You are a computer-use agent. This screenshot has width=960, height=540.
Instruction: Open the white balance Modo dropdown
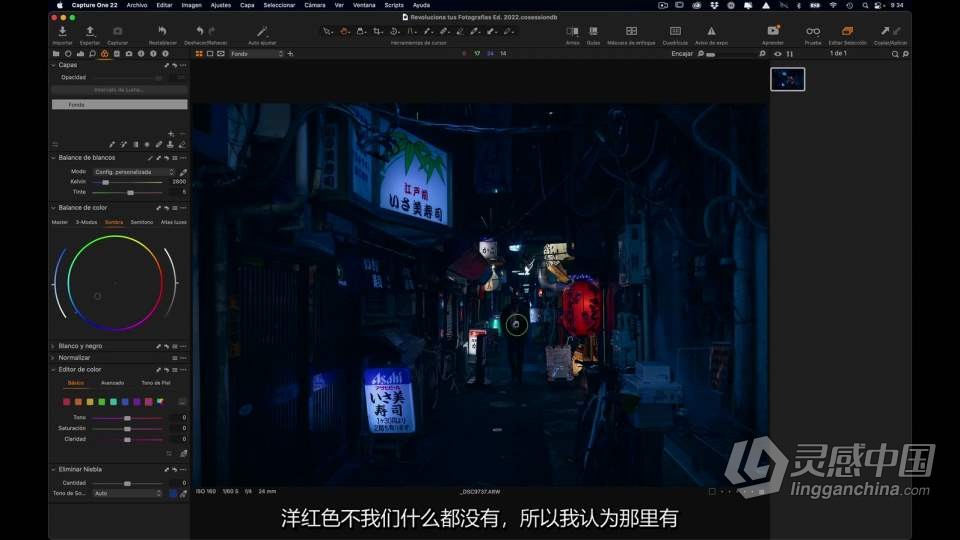pyautogui.click(x=135, y=172)
